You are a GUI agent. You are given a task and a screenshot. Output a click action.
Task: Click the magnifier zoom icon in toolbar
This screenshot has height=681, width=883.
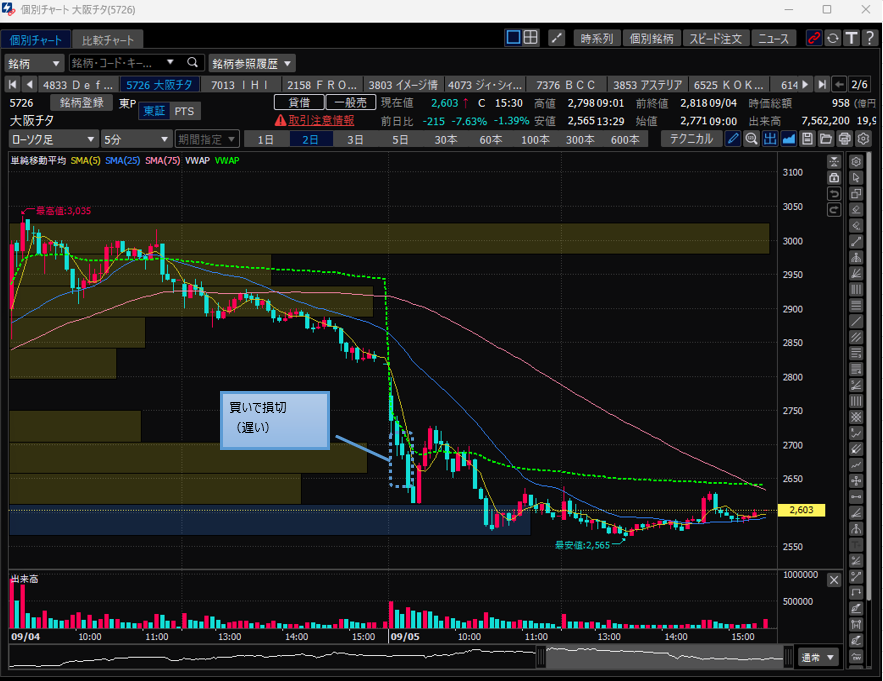(x=751, y=139)
